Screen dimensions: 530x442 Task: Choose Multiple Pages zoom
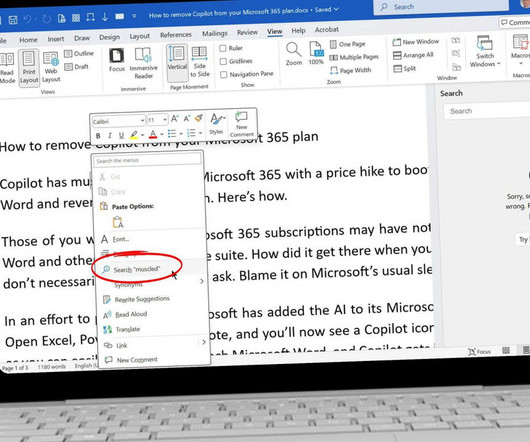coord(354,57)
